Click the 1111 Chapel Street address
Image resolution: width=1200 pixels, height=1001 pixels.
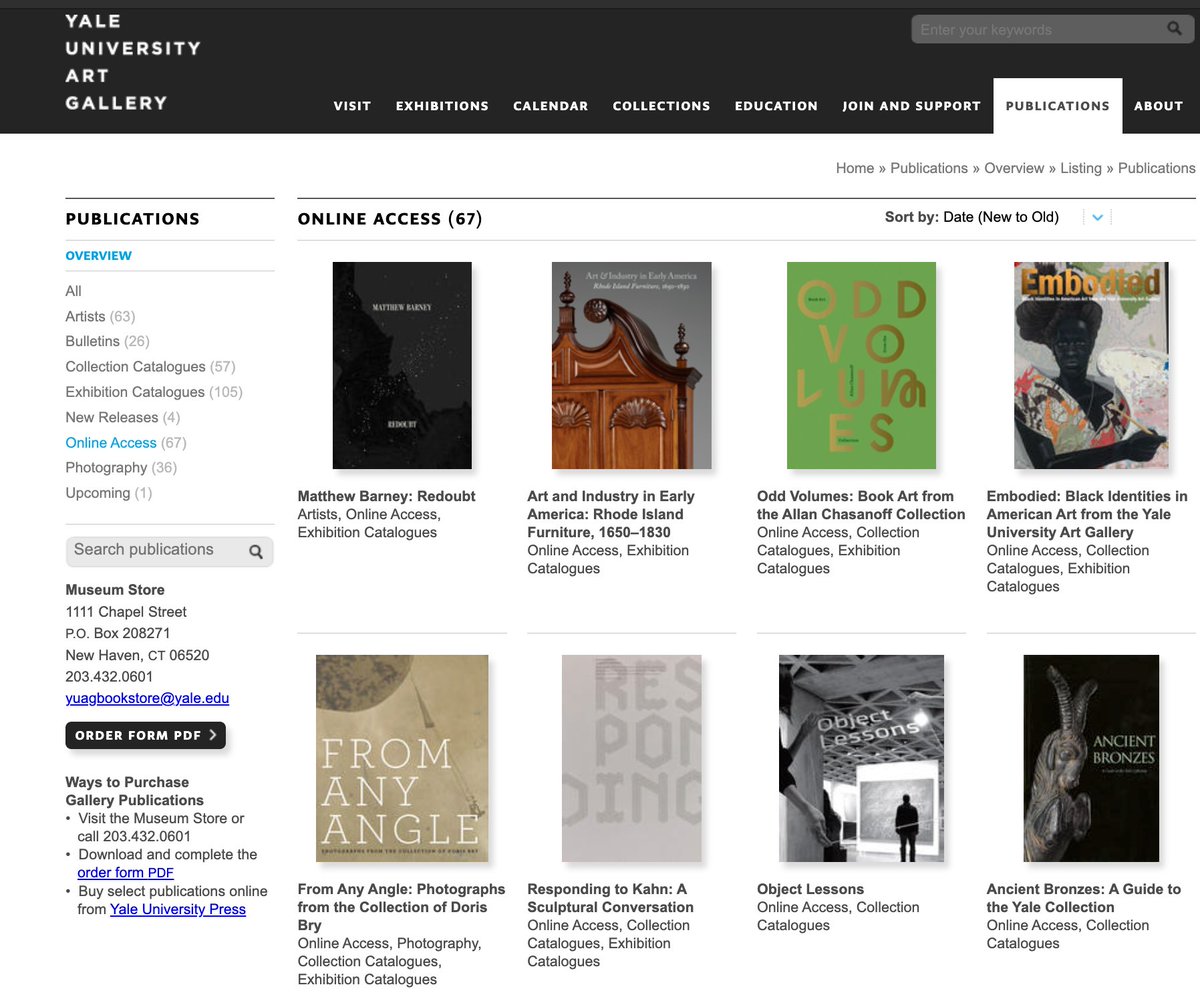[x=126, y=612]
